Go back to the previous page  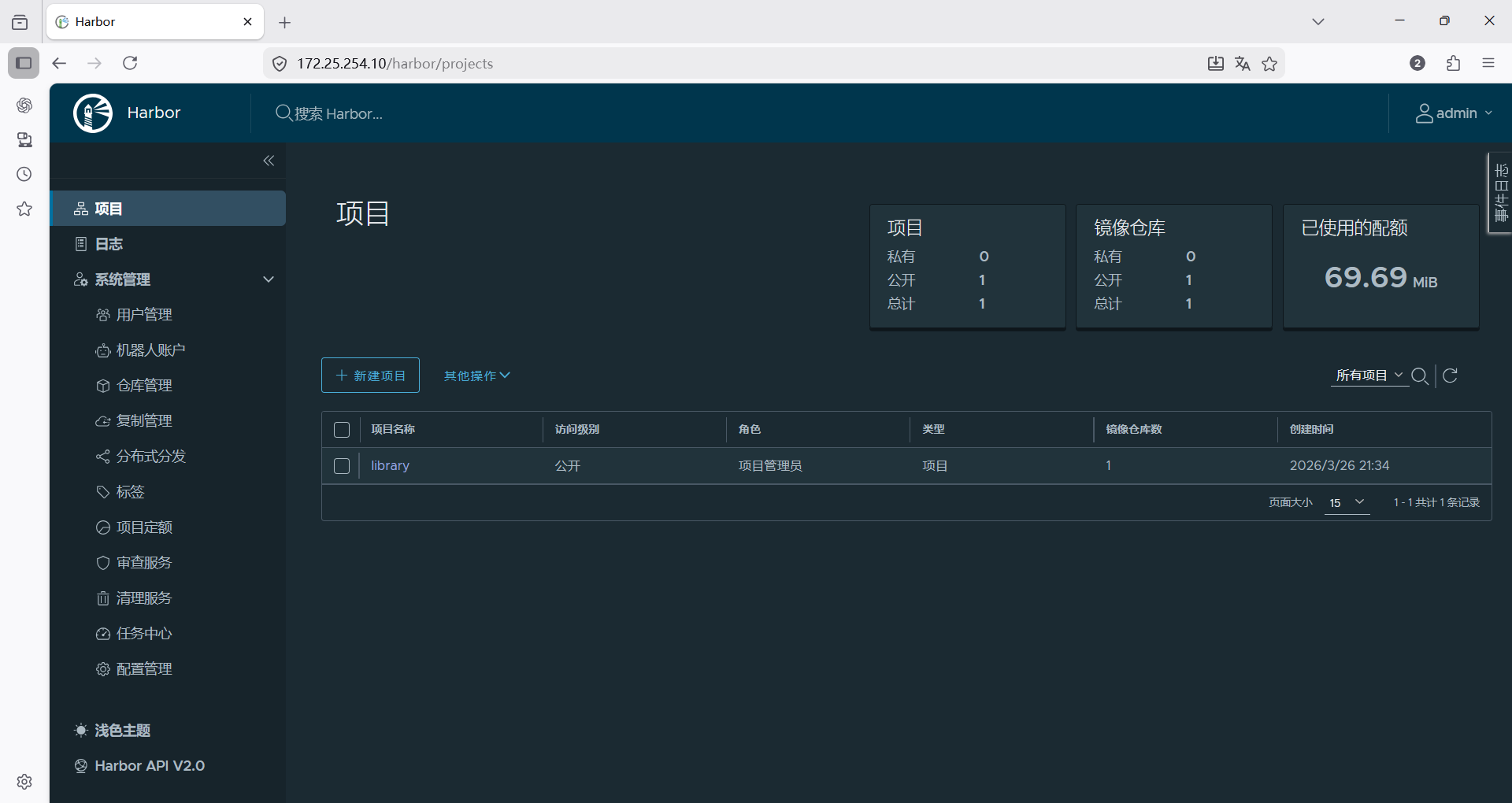pos(59,63)
